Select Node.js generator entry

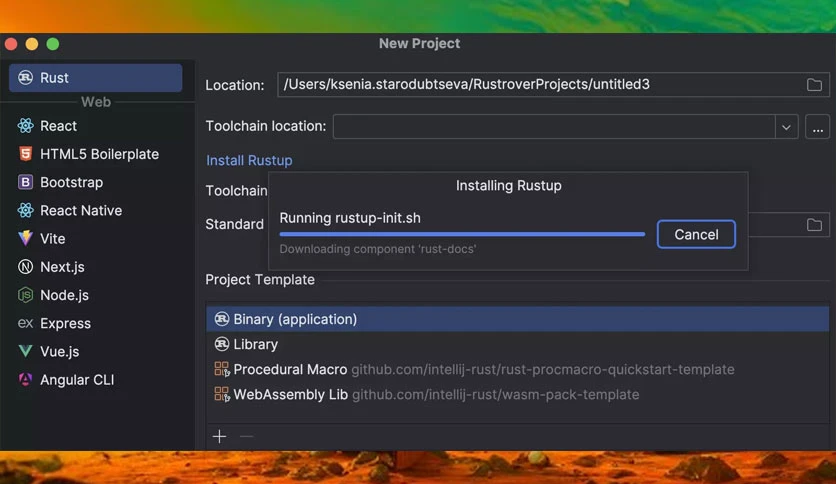pyautogui.click(x=96, y=295)
